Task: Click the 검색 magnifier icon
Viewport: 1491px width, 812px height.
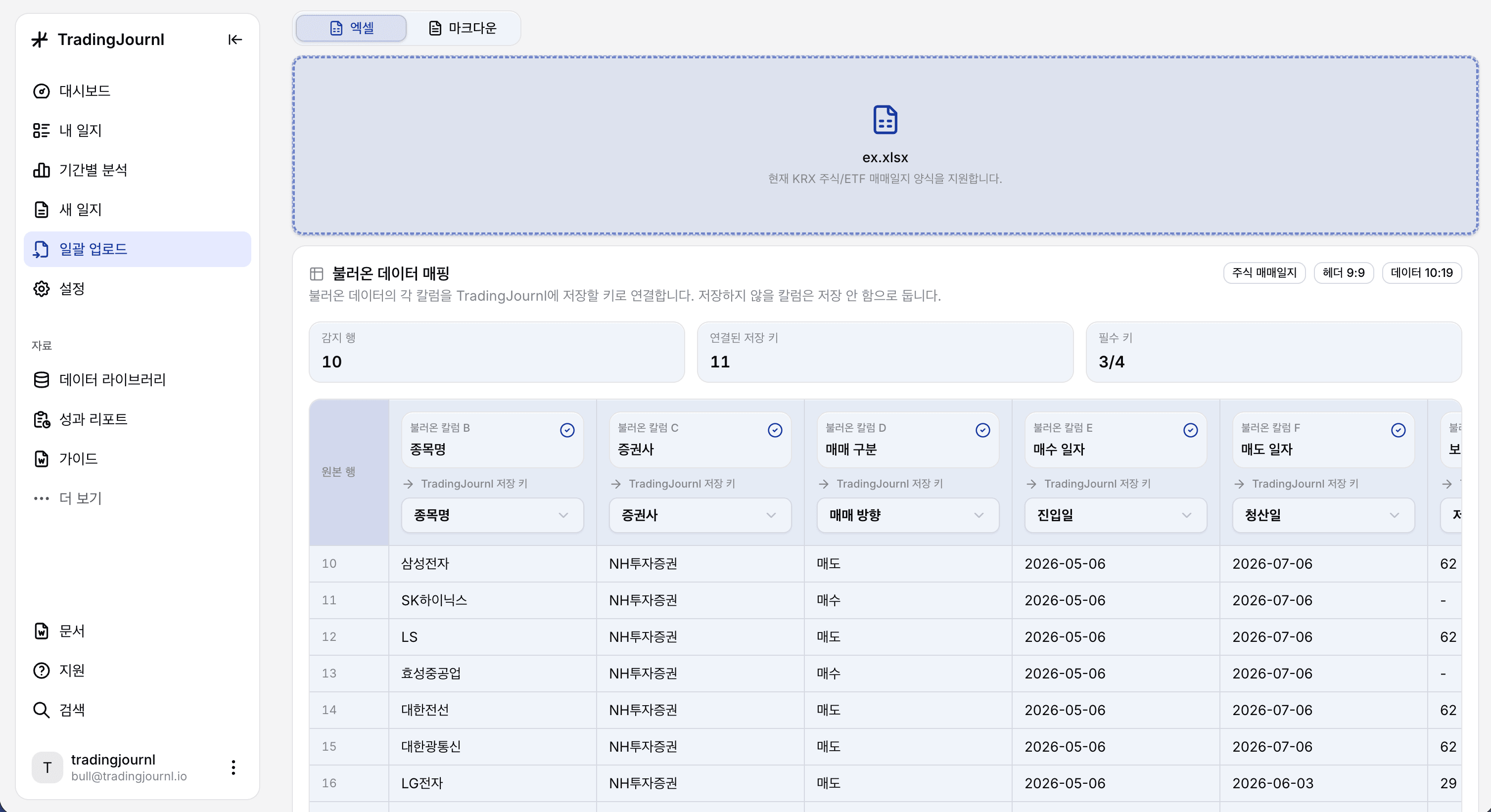Action: pos(41,710)
